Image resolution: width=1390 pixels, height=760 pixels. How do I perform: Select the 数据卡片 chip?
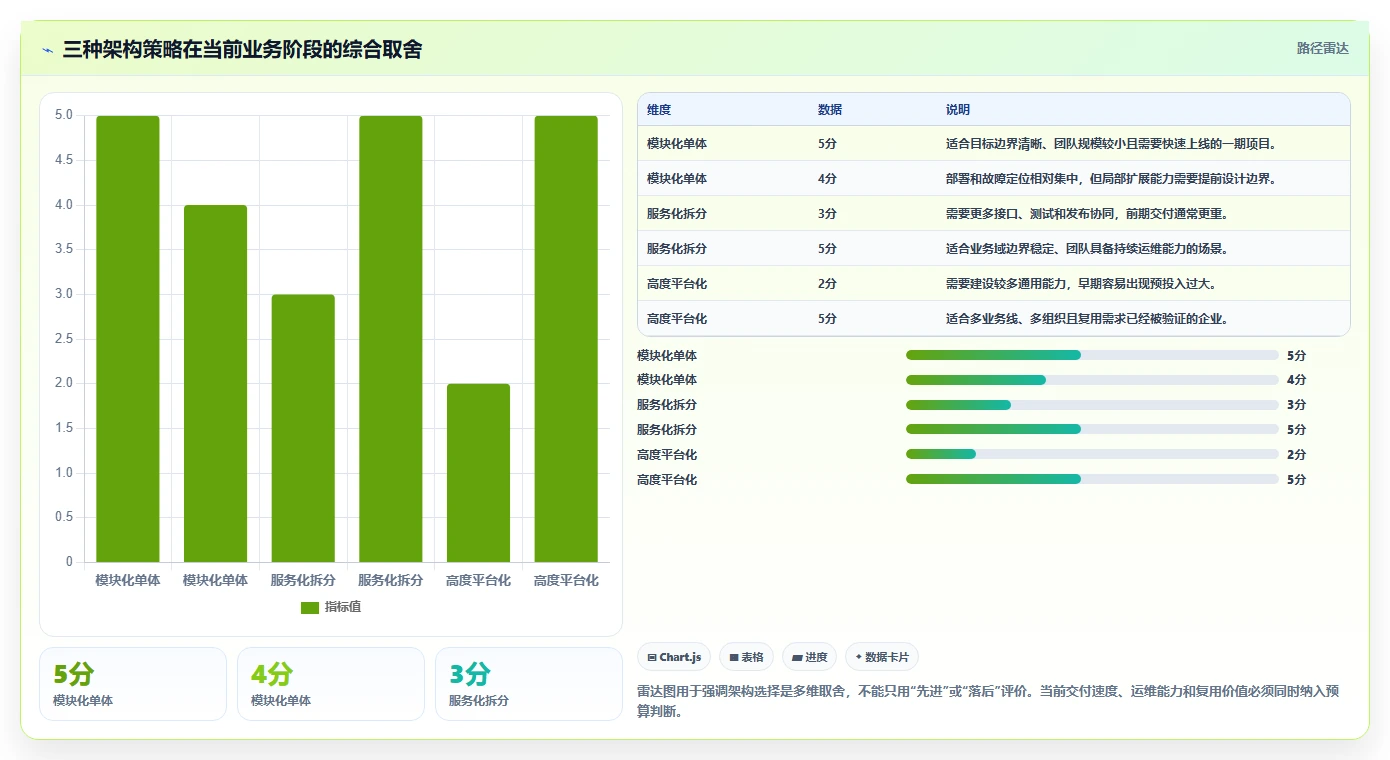(x=882, y=657)
